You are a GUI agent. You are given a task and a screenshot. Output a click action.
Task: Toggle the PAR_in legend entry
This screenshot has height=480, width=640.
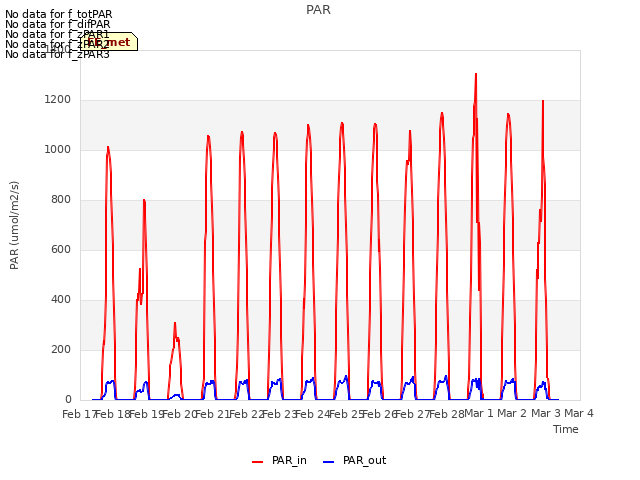[x=279, y=460]
